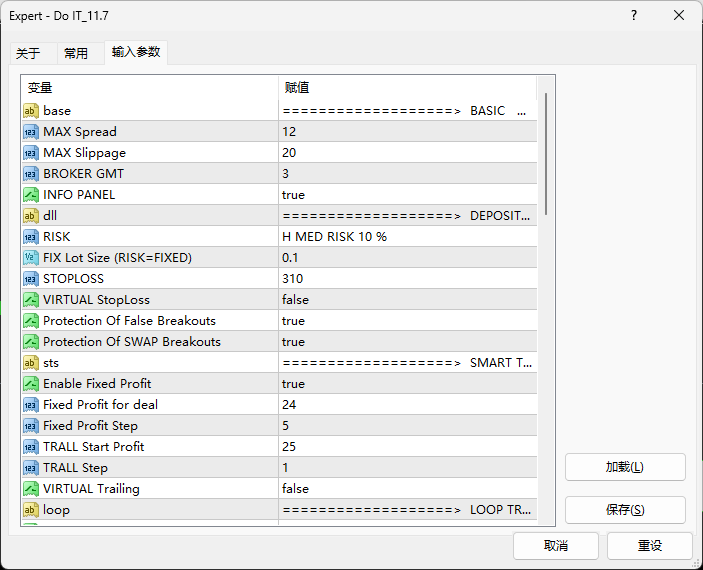703x570 pixels.
Task: Click the sts value SMART T... text
Action: pos(408,363)
